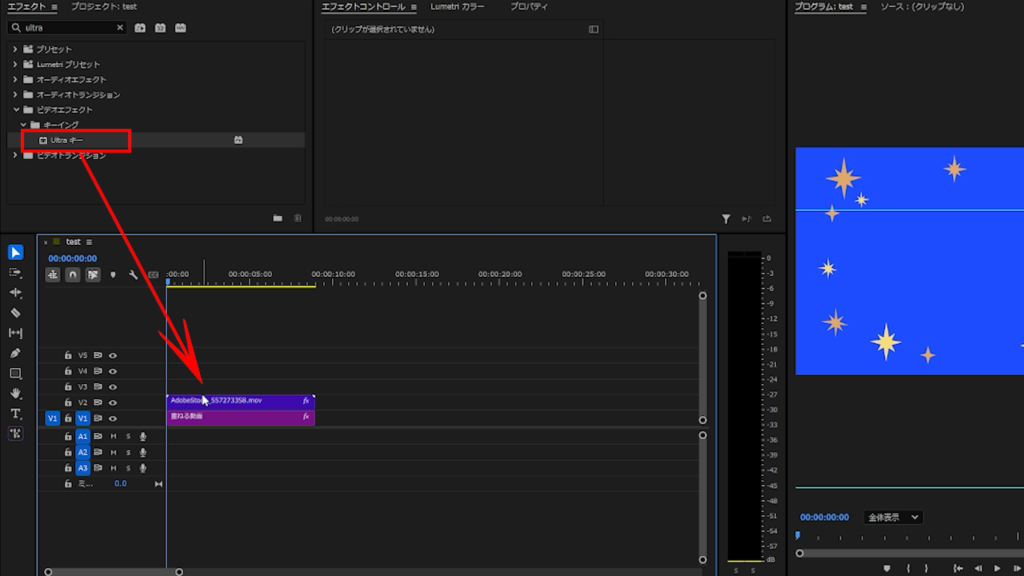1024x576 pixels.
Task: Toggle Linked Selection in timeline
Action: click(93, 275)
